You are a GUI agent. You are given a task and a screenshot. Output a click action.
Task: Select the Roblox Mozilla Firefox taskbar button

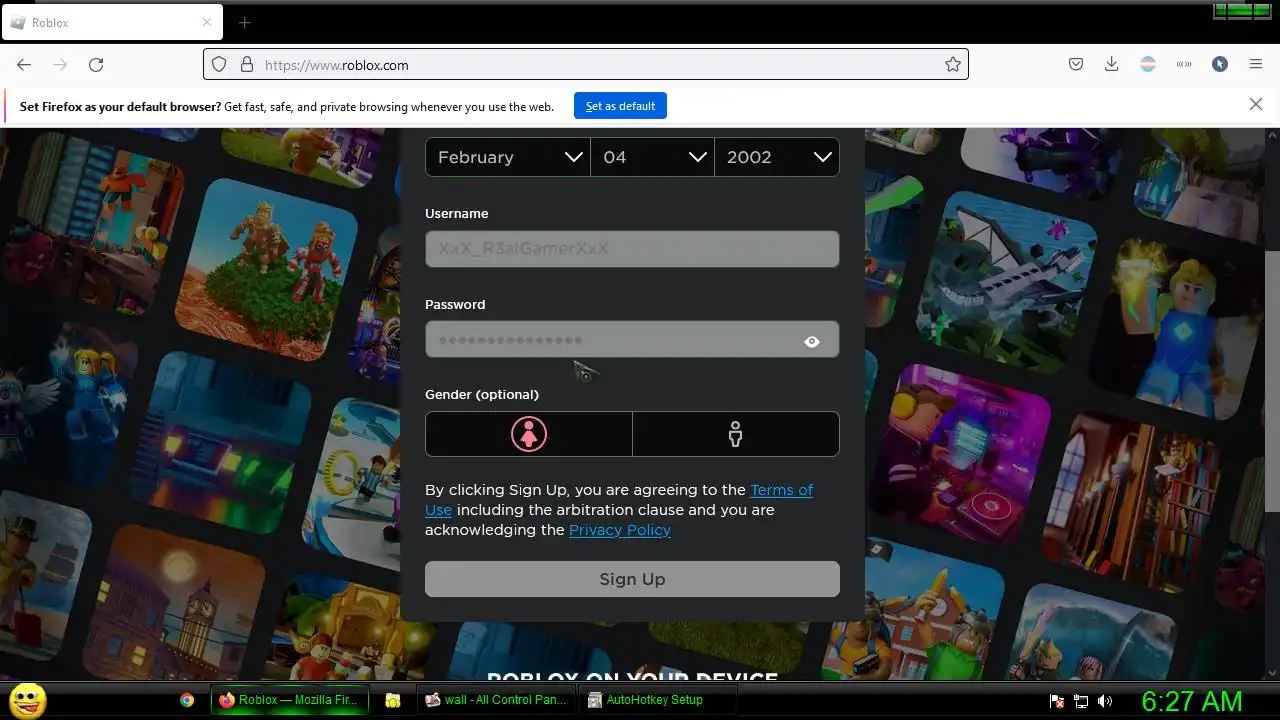290,700
